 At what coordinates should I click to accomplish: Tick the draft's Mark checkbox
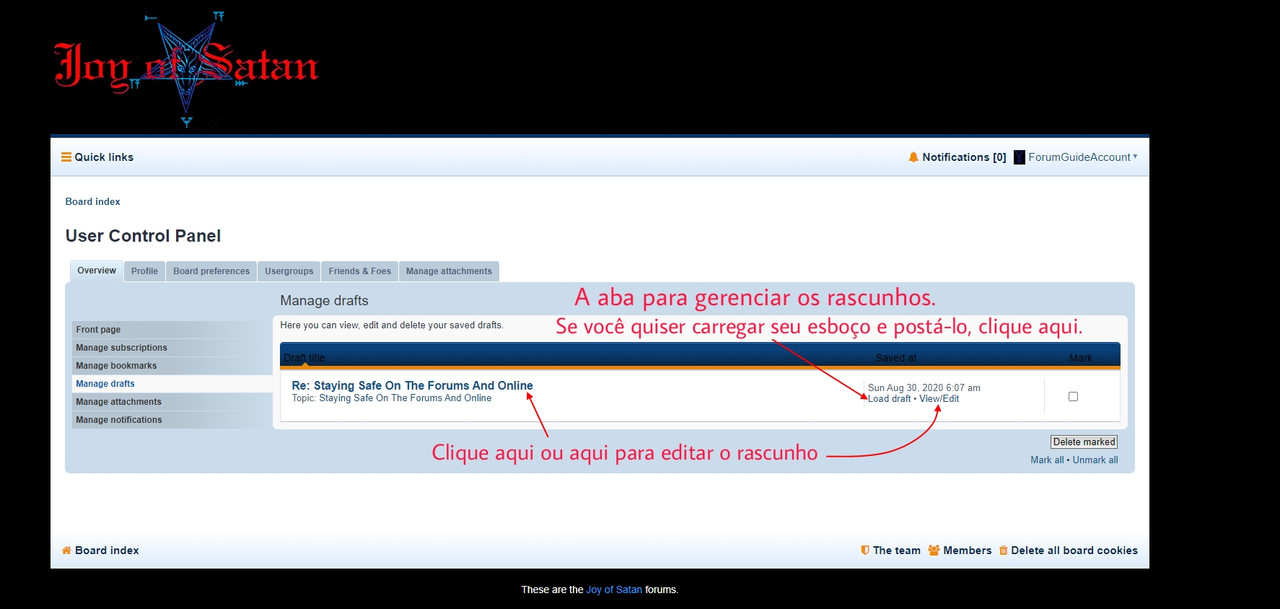(x=1073, y=397)
